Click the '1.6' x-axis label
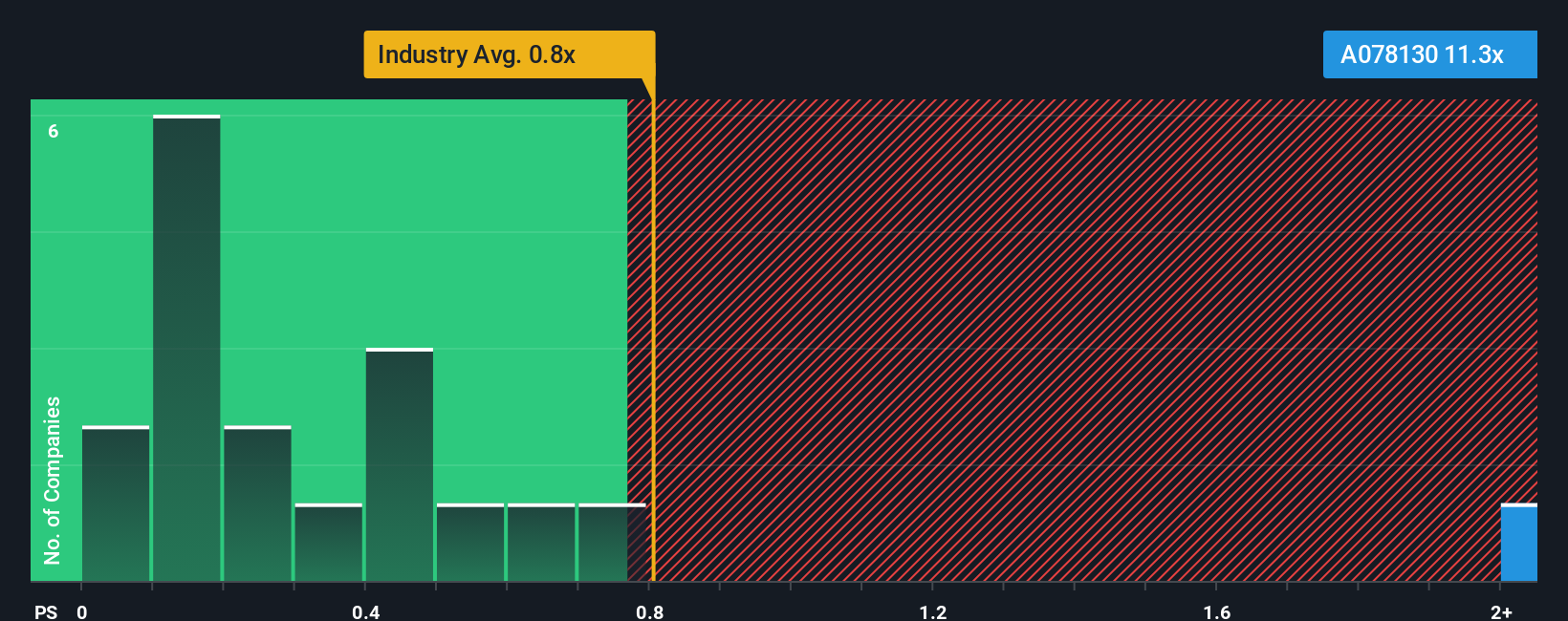 click(1217, 611)
